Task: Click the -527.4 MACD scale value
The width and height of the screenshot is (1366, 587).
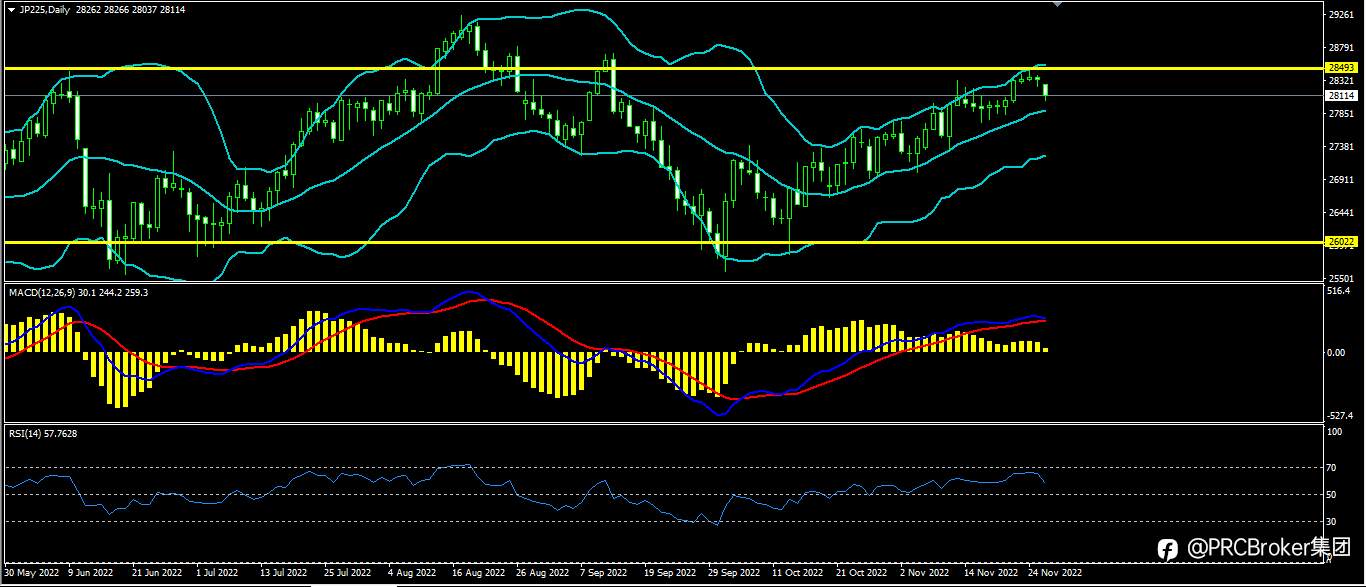Action: (1340, 416)
